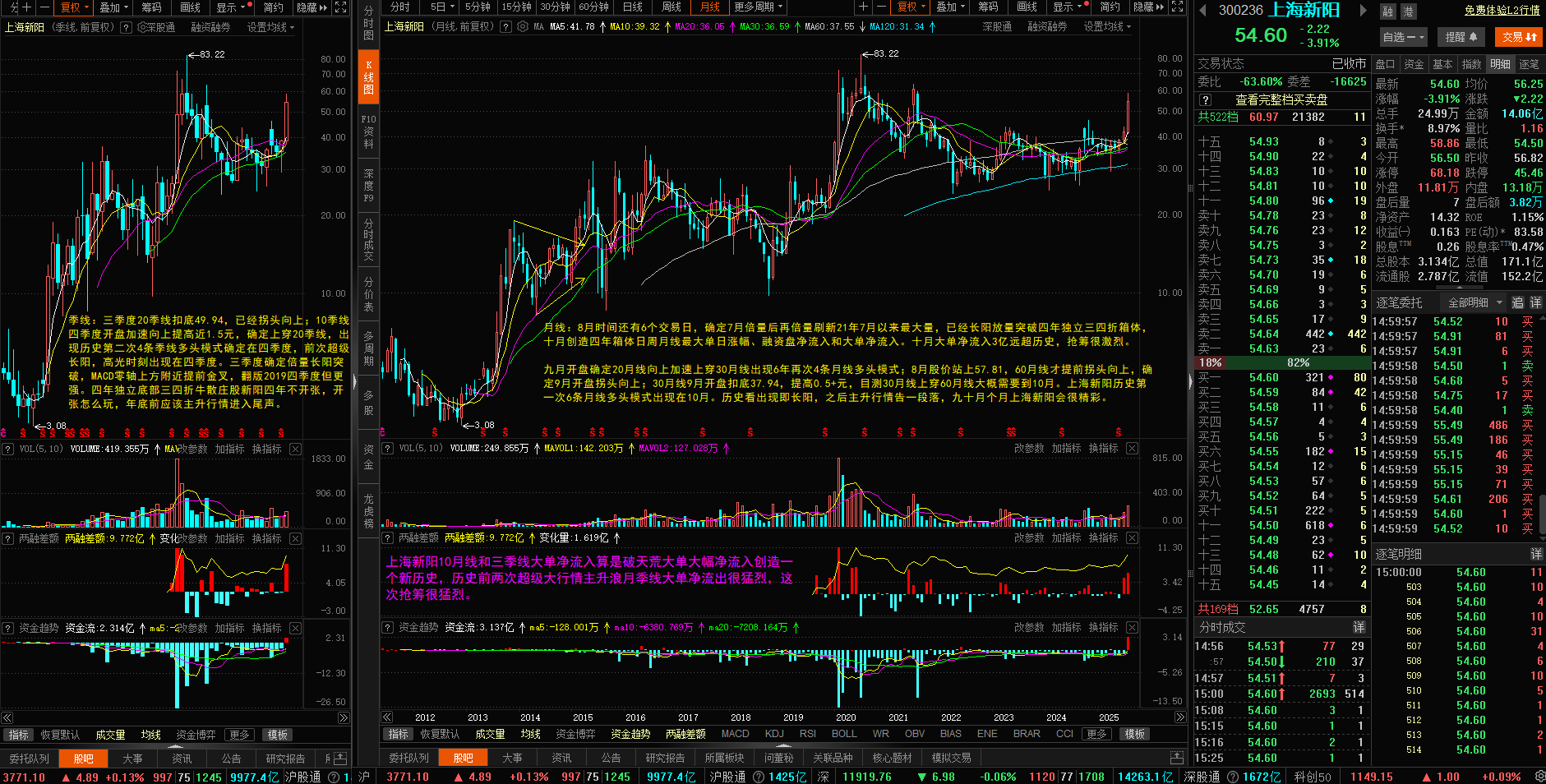This screenshot has width=1546, height=784.
Task: Toggle 资金博弈 indicator on left chart
Action: click(196, 735)
